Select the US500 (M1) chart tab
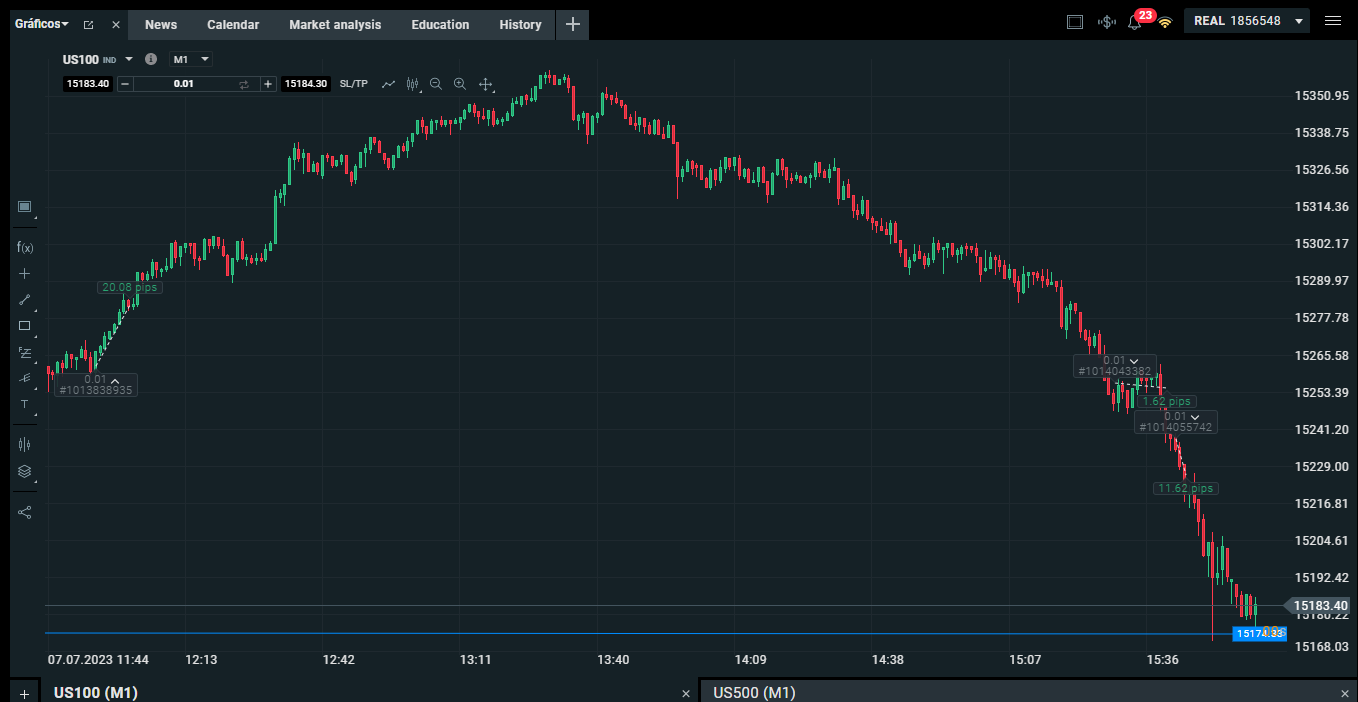This screenshot has width=1358, height=702. [755, 692]
